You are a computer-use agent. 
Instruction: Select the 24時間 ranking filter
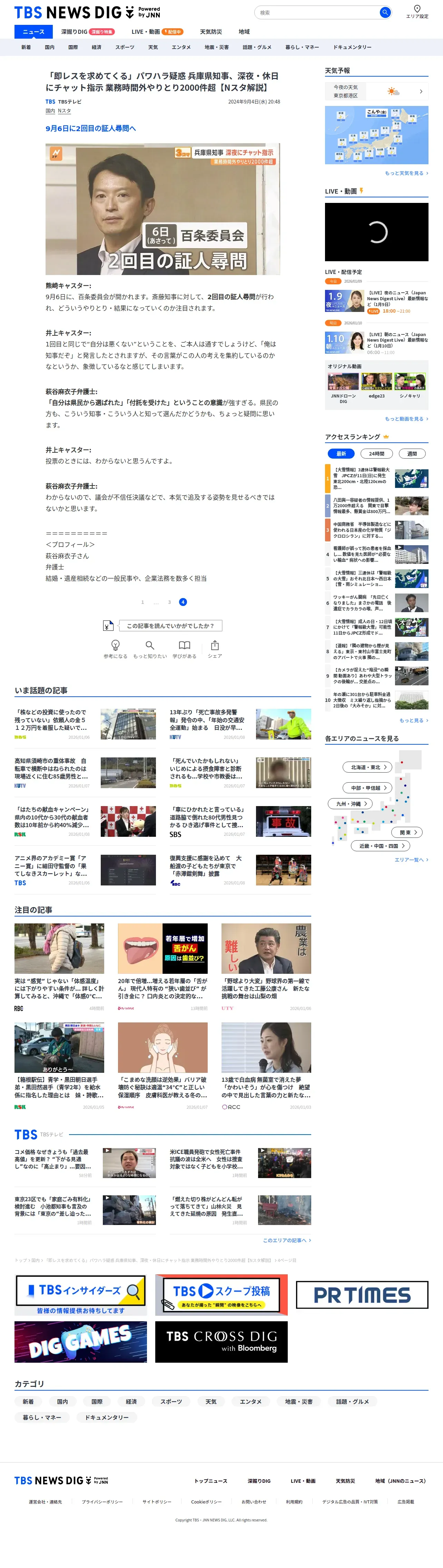click(377, 453)
